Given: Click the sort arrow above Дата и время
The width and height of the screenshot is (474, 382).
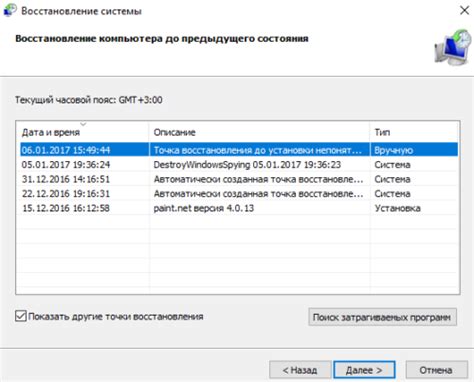Looking at the screenshot, I should pyautogui.click(x=83, y=124).
